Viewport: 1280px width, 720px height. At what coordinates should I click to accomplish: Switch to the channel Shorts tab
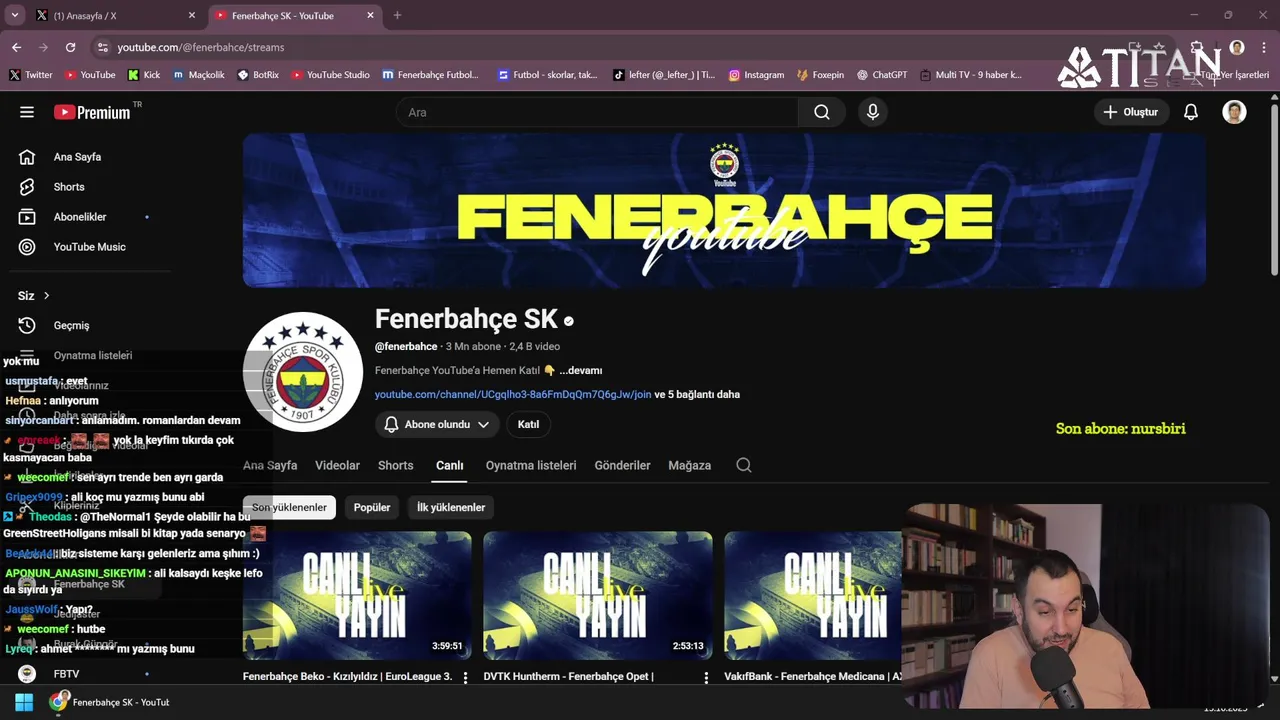point(396,465)
